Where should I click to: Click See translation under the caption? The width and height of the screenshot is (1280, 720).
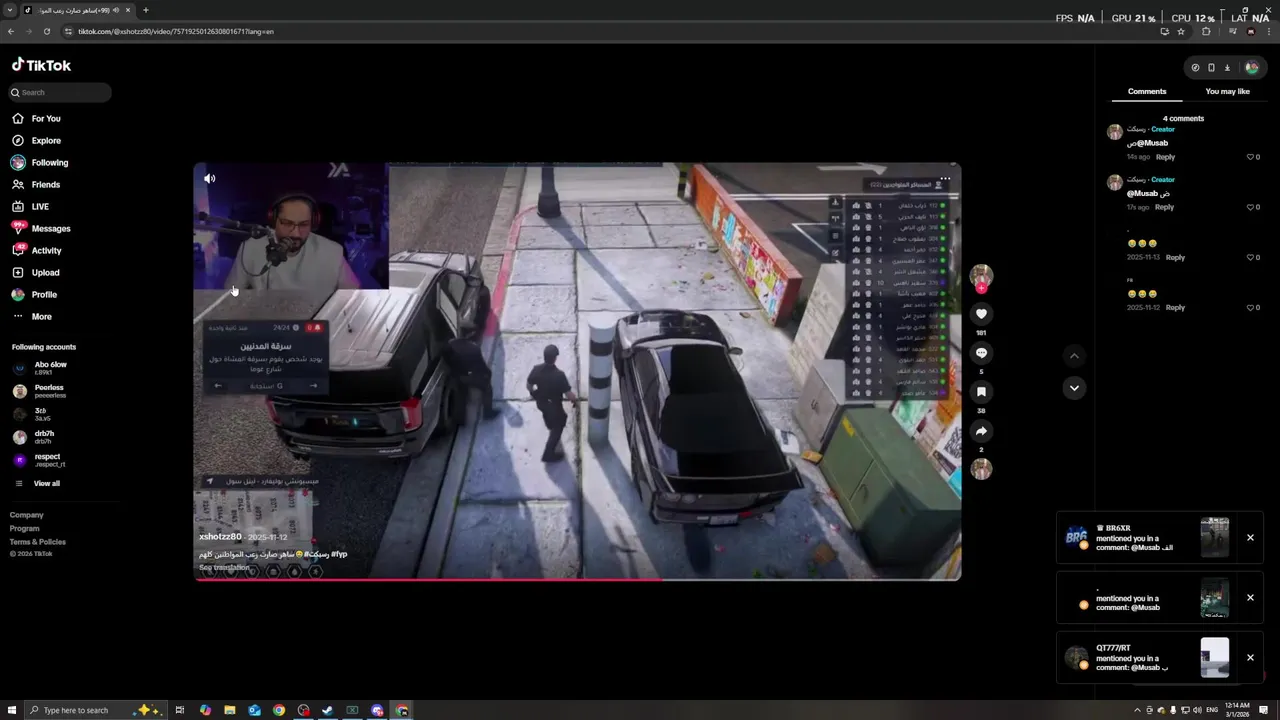point(224,567)
